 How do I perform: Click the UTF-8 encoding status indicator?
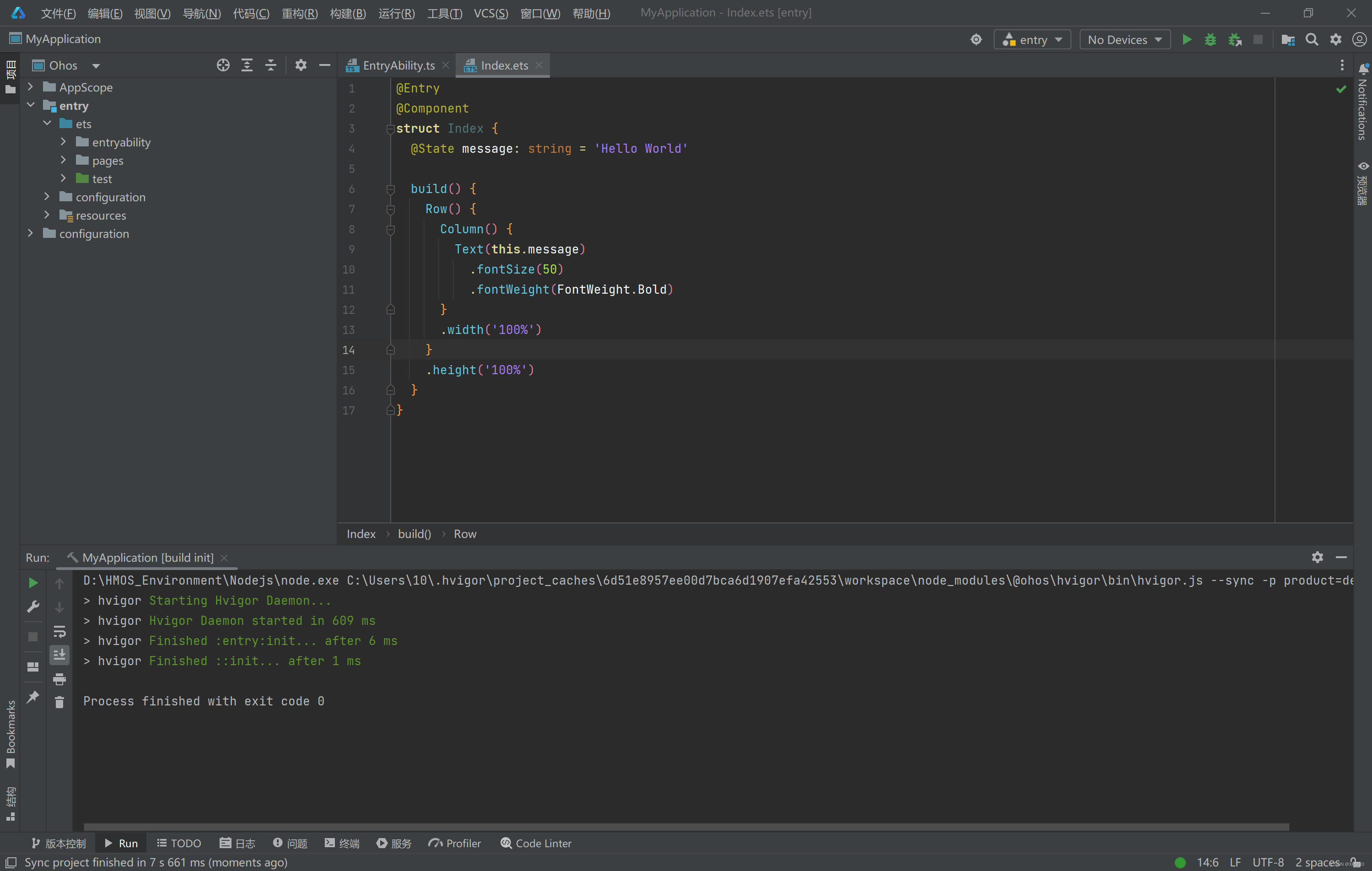[x=1268, y=862]
